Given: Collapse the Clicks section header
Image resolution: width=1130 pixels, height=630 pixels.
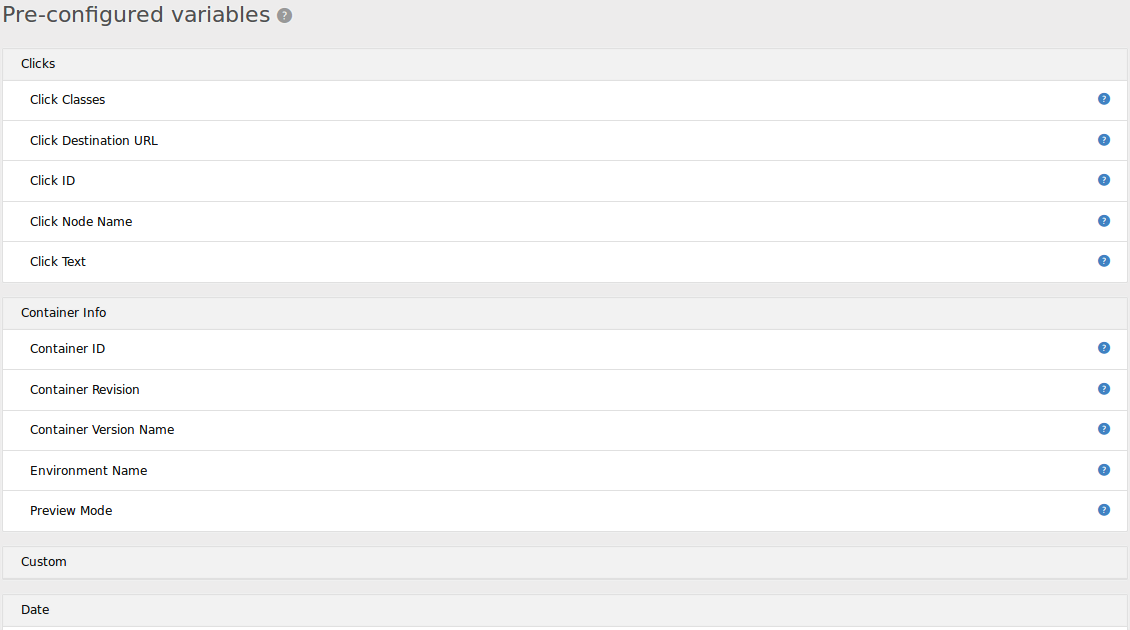Looking at the screenshot, I should [38, 64].
